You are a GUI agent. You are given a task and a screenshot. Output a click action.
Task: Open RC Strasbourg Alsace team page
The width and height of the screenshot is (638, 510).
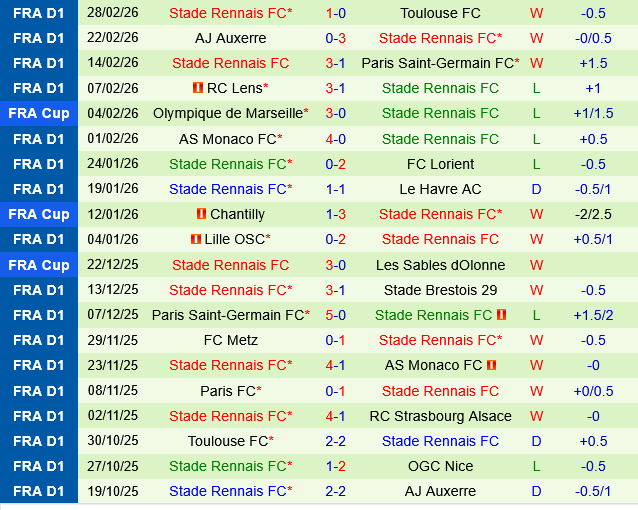point(440,416)
